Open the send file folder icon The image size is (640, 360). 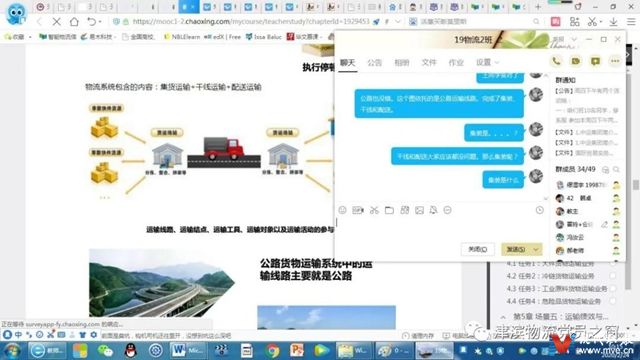tap(389, 210)
